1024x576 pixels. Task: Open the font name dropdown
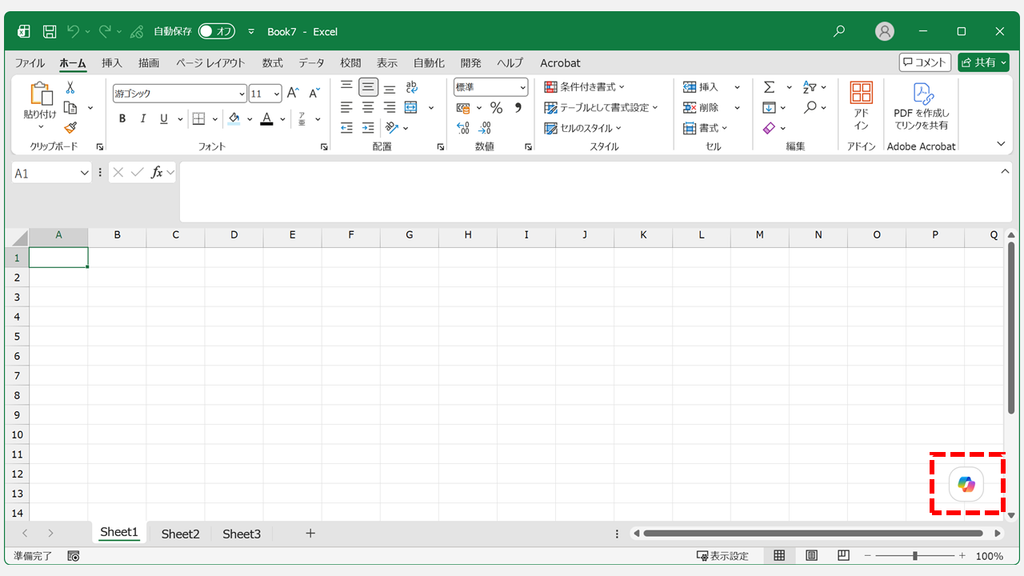coord(242,94)
